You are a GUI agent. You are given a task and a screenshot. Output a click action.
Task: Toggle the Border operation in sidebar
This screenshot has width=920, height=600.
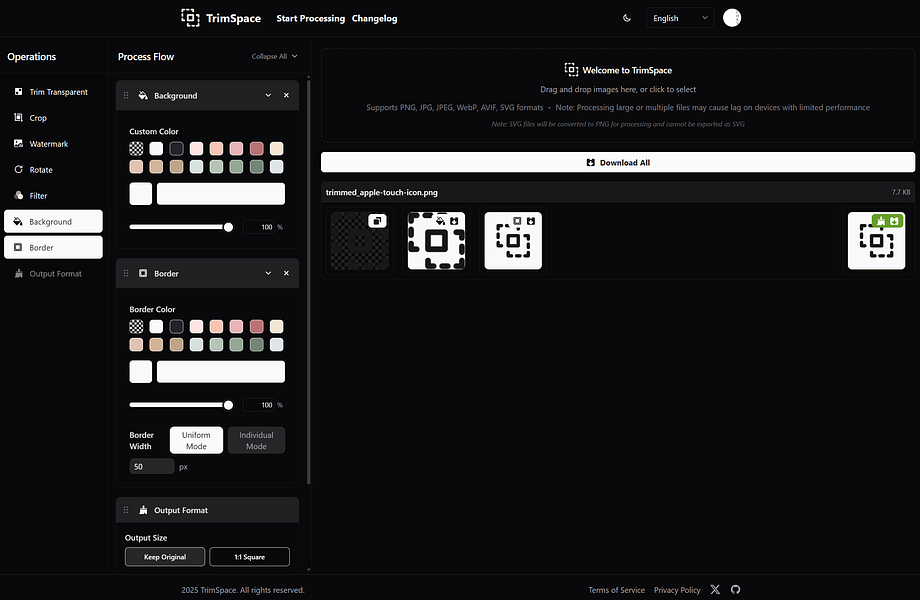pos(53,247)
